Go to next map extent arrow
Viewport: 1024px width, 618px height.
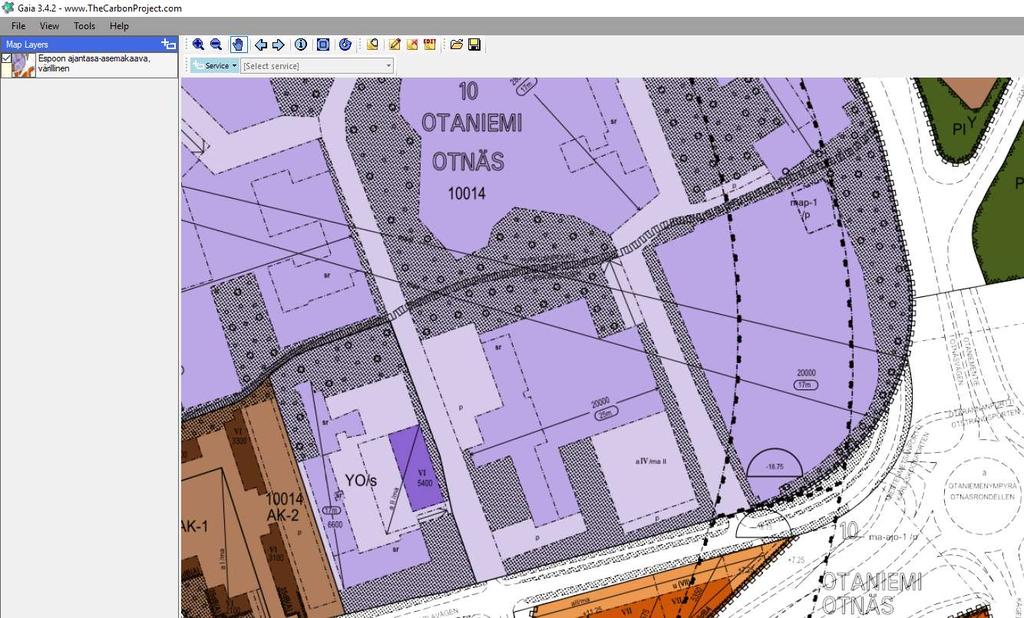tap(278, 44)
